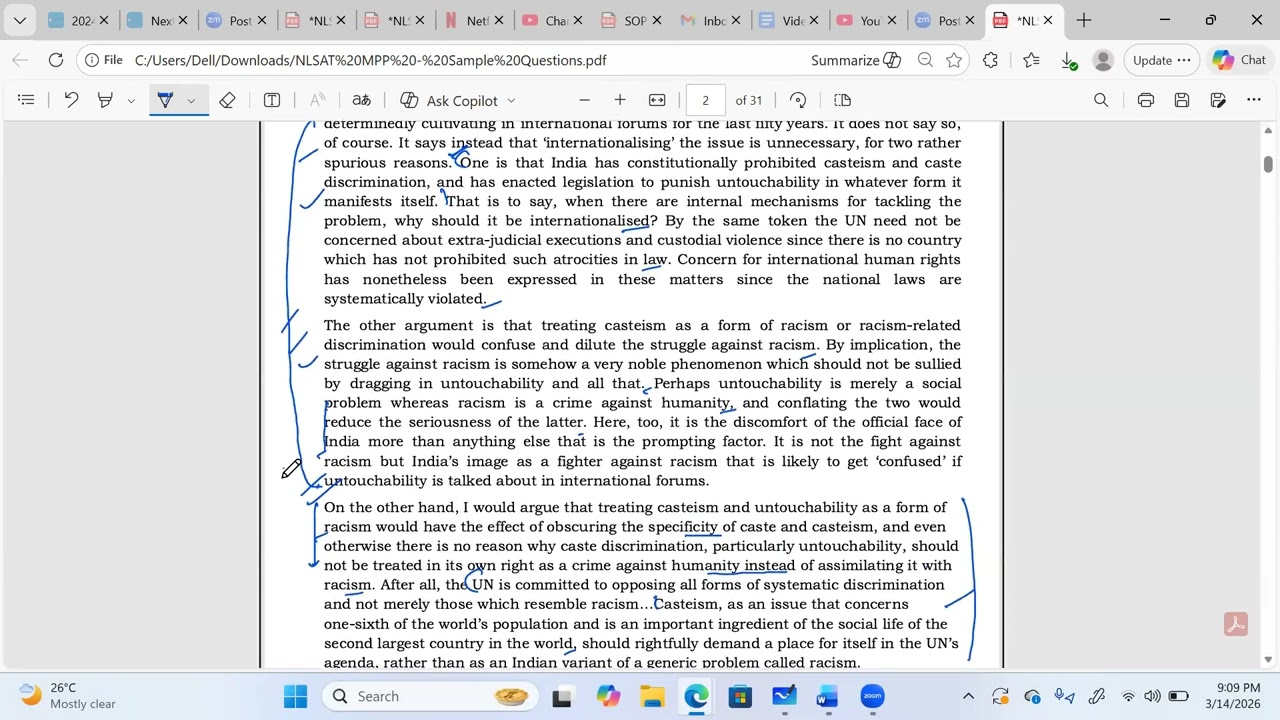Select the Highlight tool
This screenshot has width=1280, height=720.
click(105, 100)
